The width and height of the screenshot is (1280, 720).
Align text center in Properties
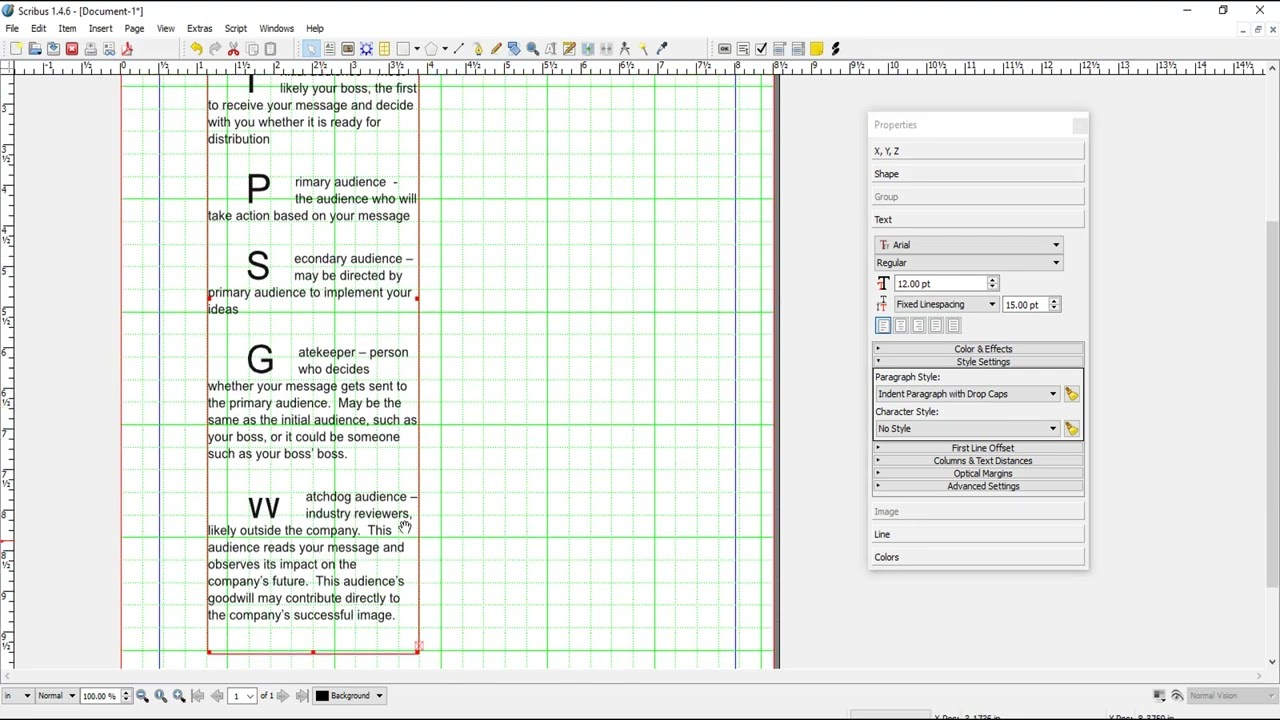tap(901, 326)
